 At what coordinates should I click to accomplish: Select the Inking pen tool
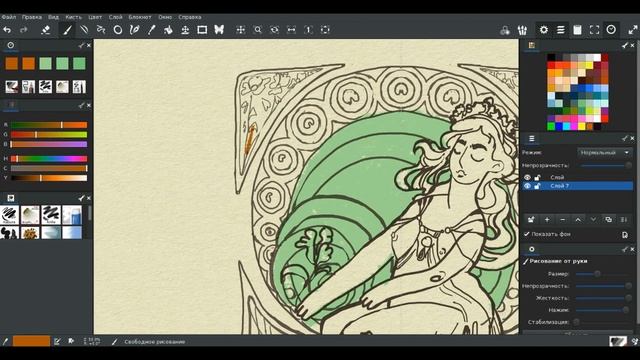134,30
